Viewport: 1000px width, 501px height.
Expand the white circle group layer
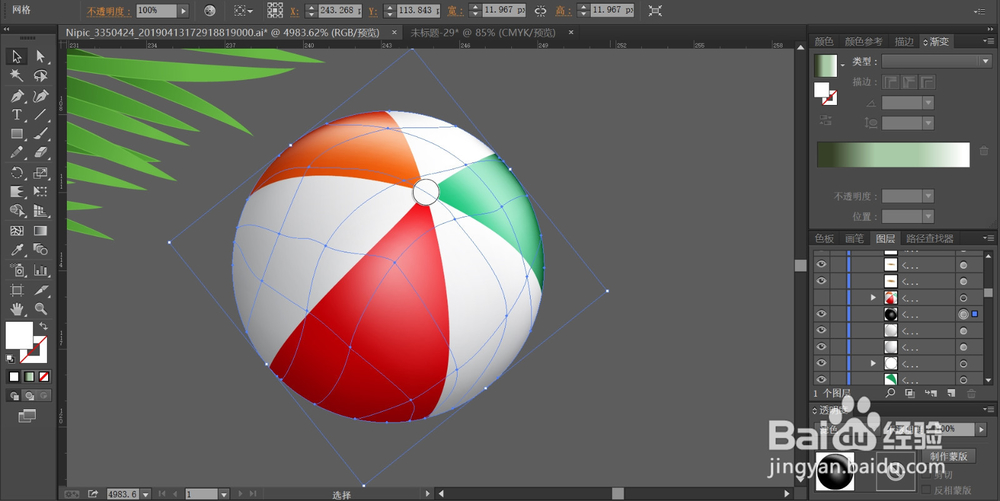[x=873, y=363]
